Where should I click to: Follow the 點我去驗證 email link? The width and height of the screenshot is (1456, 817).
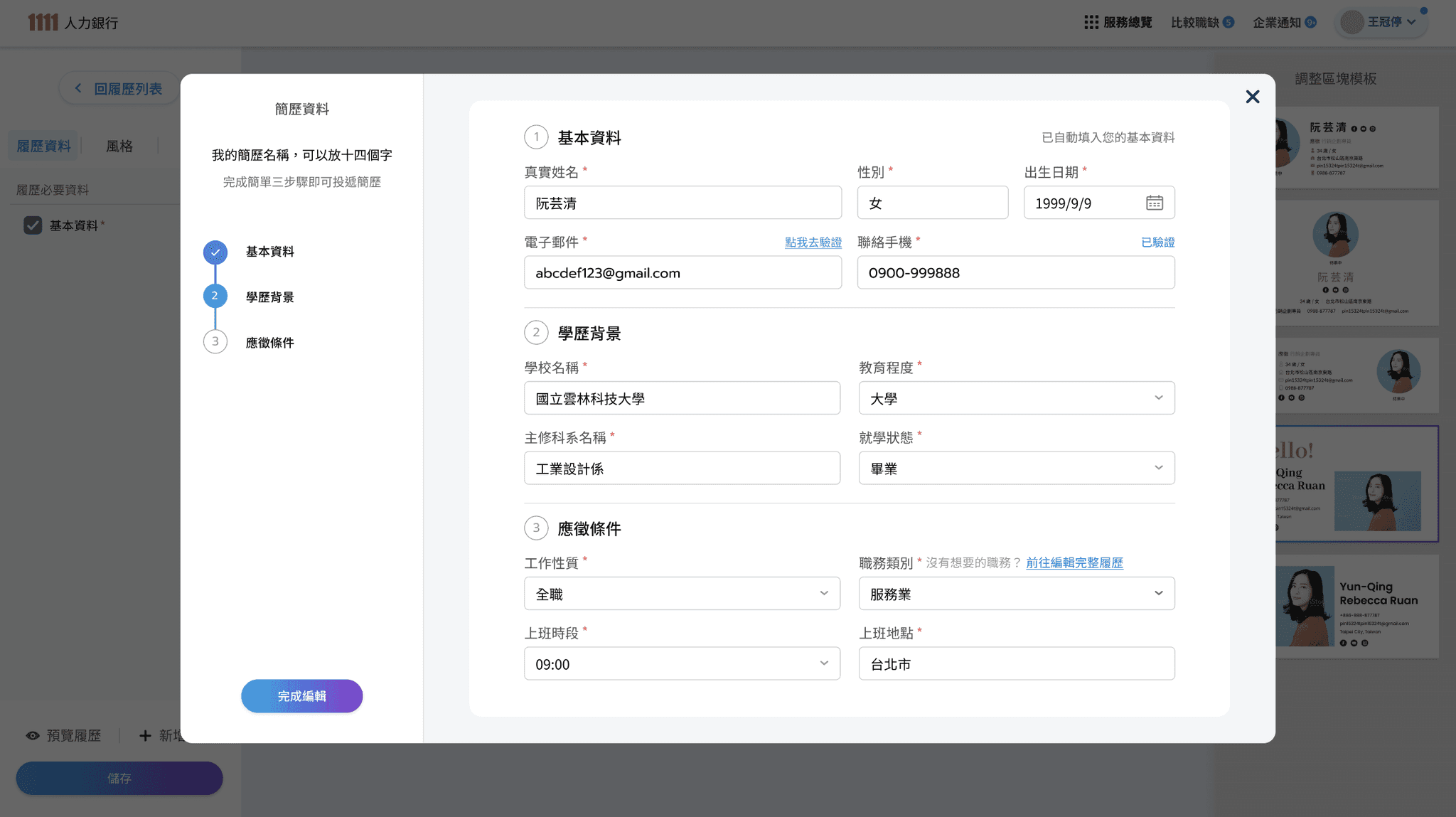point(813,242)
